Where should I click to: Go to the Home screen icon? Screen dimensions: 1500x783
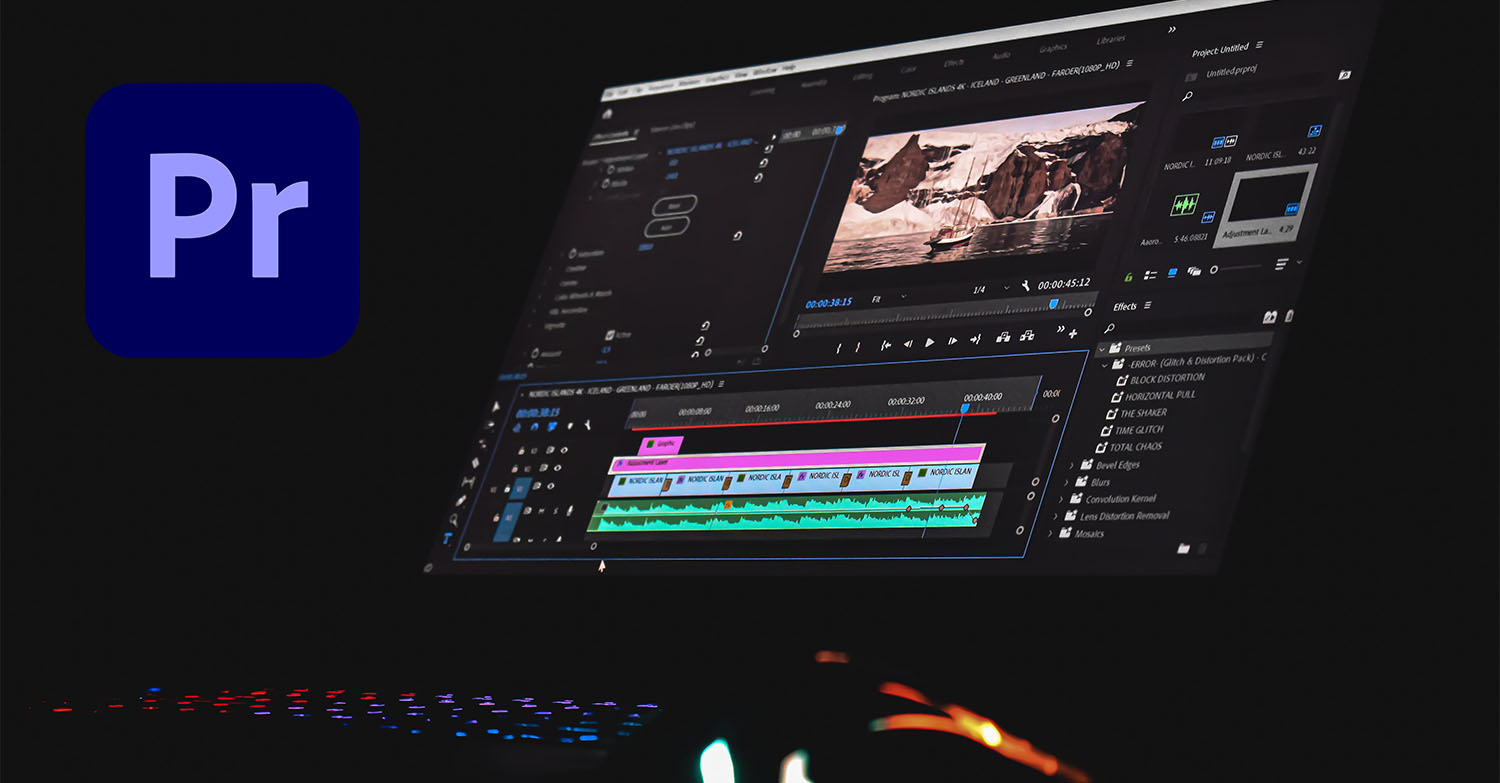607,114
